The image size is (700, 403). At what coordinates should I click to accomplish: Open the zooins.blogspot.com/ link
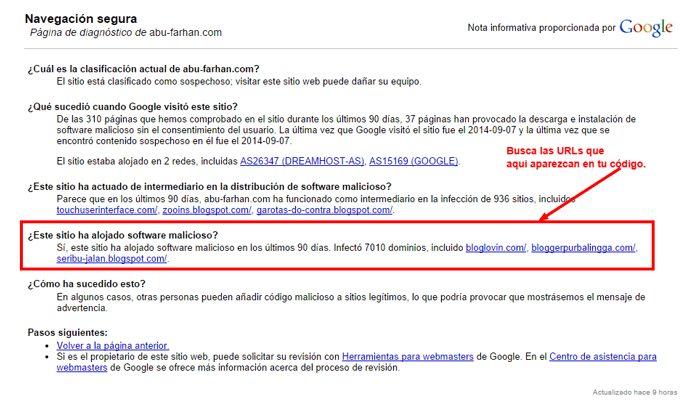[x=207, y=210]
